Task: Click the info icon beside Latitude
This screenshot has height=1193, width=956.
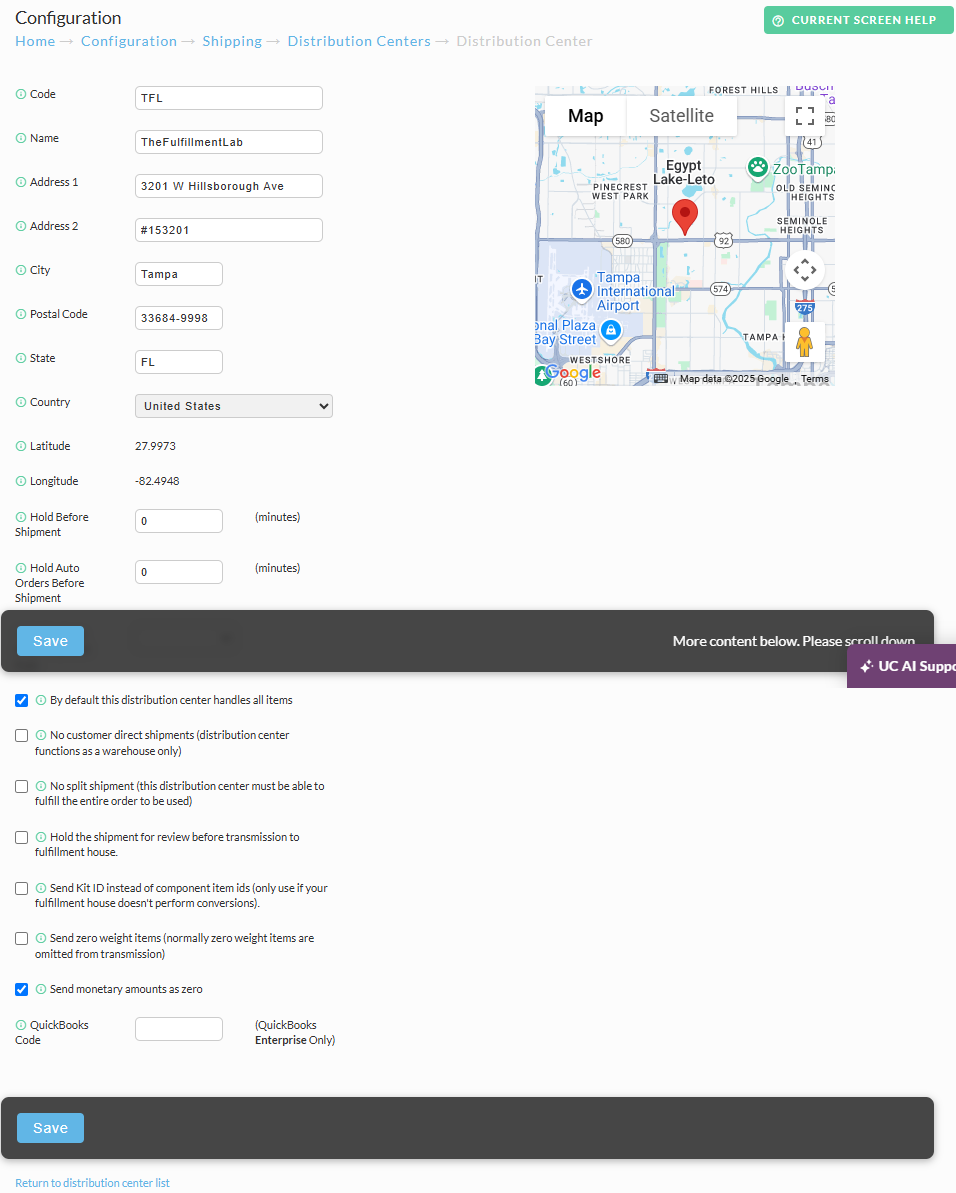Action: tap(21, 447)
